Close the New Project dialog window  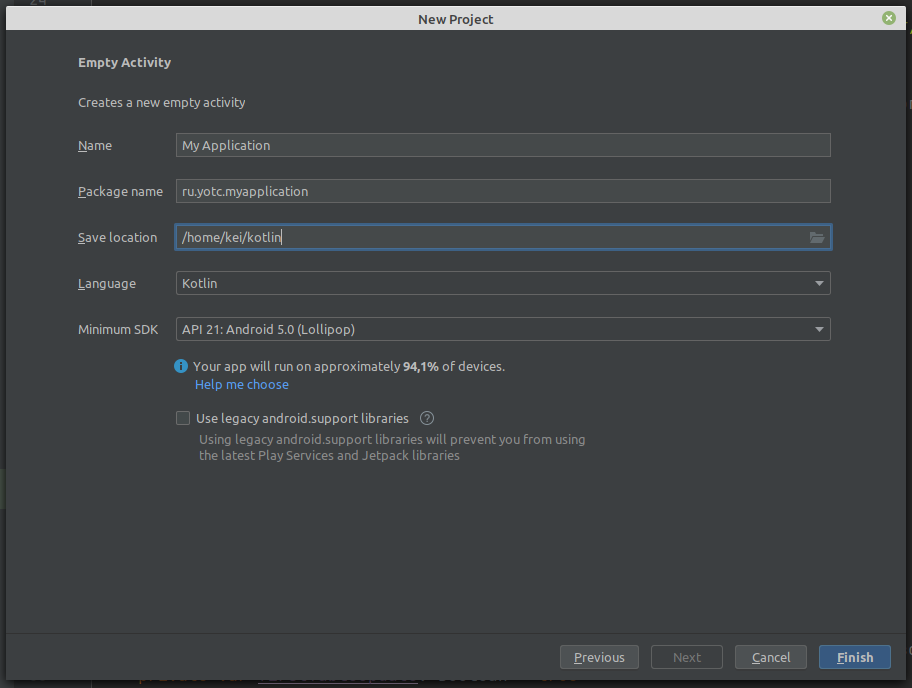click(888, 18)
